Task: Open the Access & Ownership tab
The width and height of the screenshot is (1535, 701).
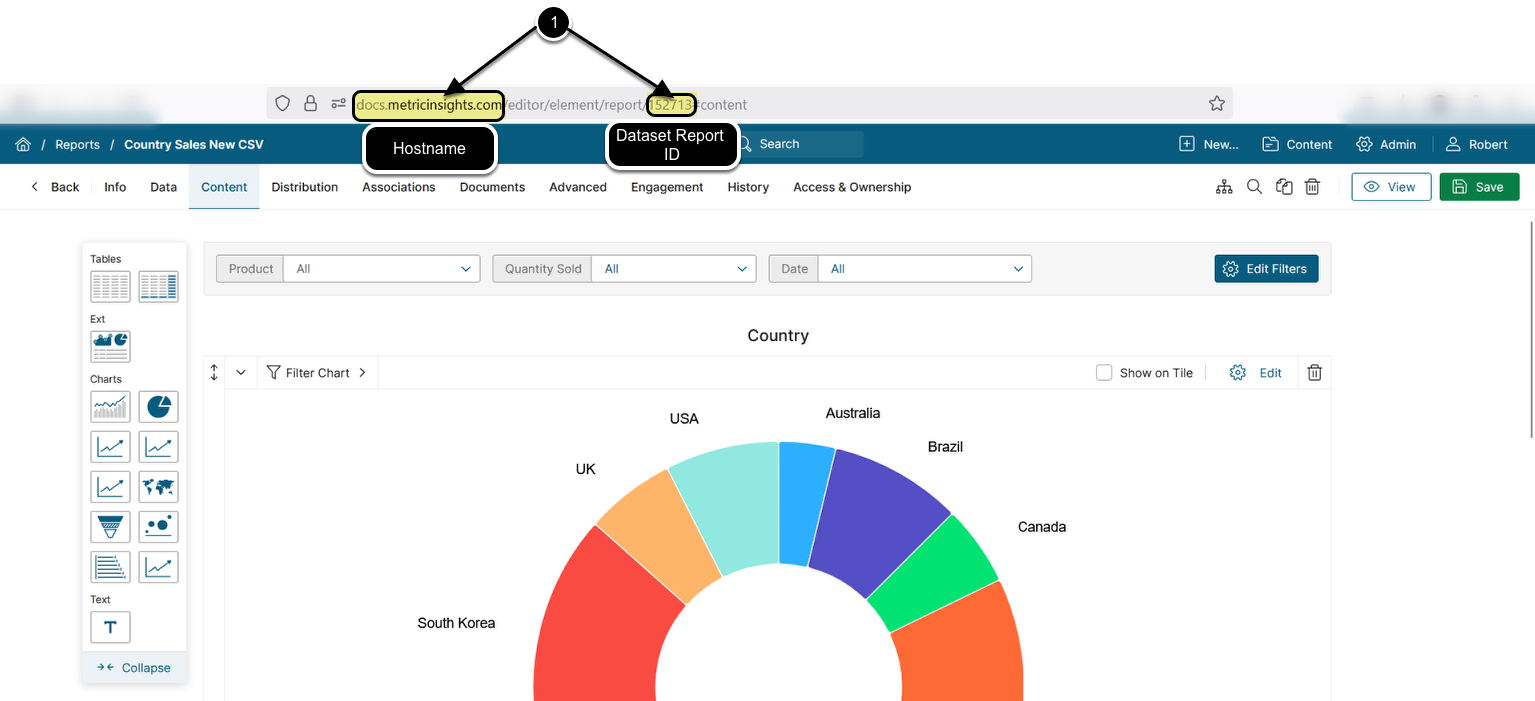Action: (x=851, y=187)
